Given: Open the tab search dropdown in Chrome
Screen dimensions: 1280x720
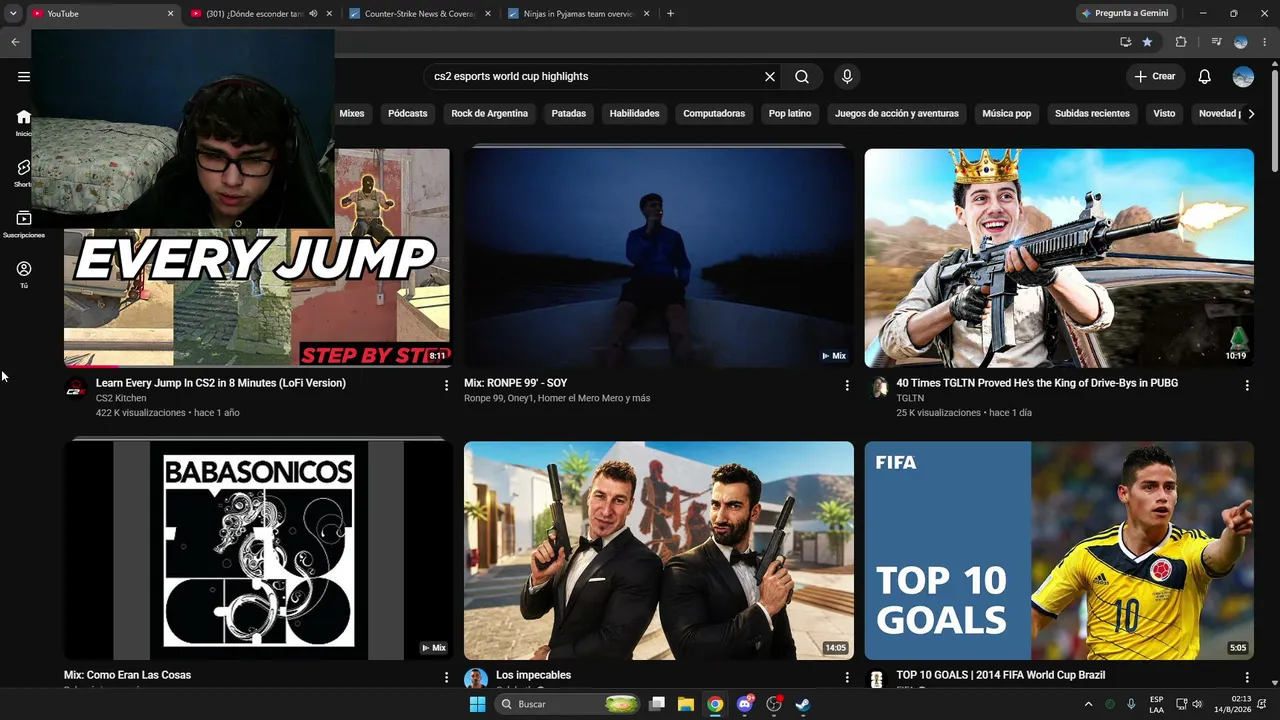Looking at the screenshot, I should (13, 14).
